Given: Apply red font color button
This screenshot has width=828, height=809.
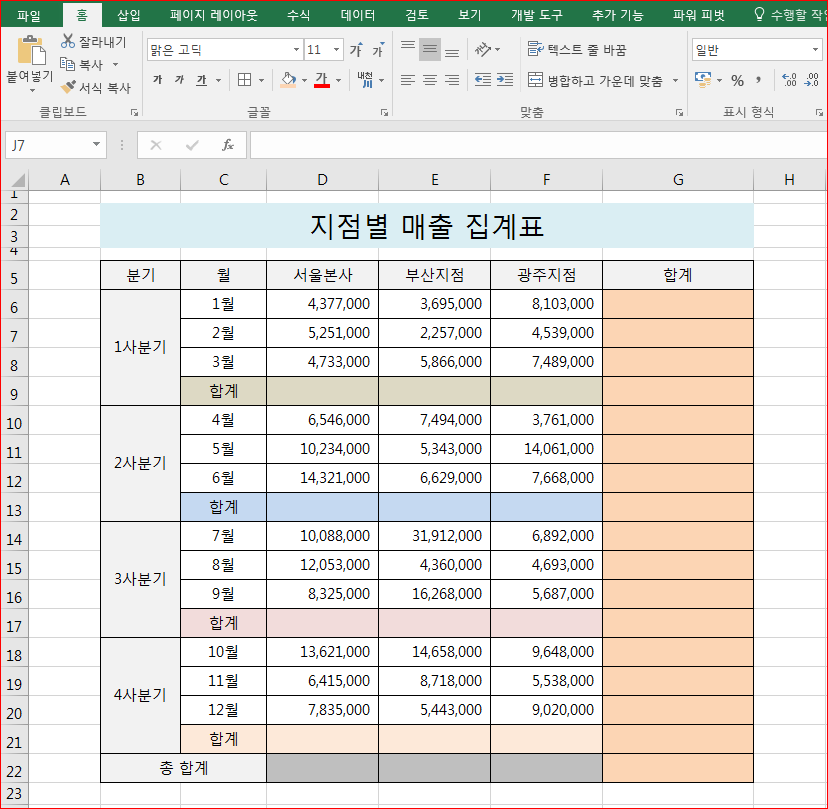Looking at the screenshot, I should pos(322,80).
